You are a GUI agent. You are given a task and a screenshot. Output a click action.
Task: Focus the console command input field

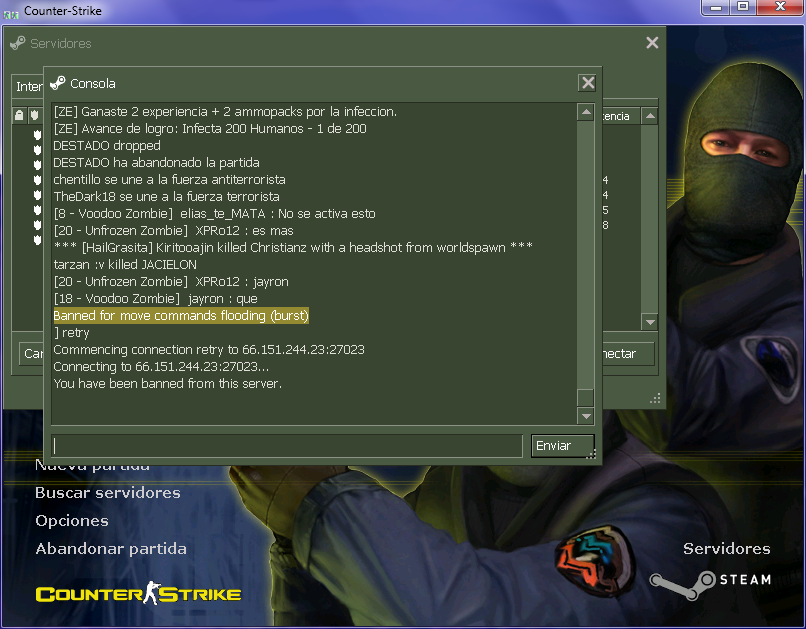[287, 446]
